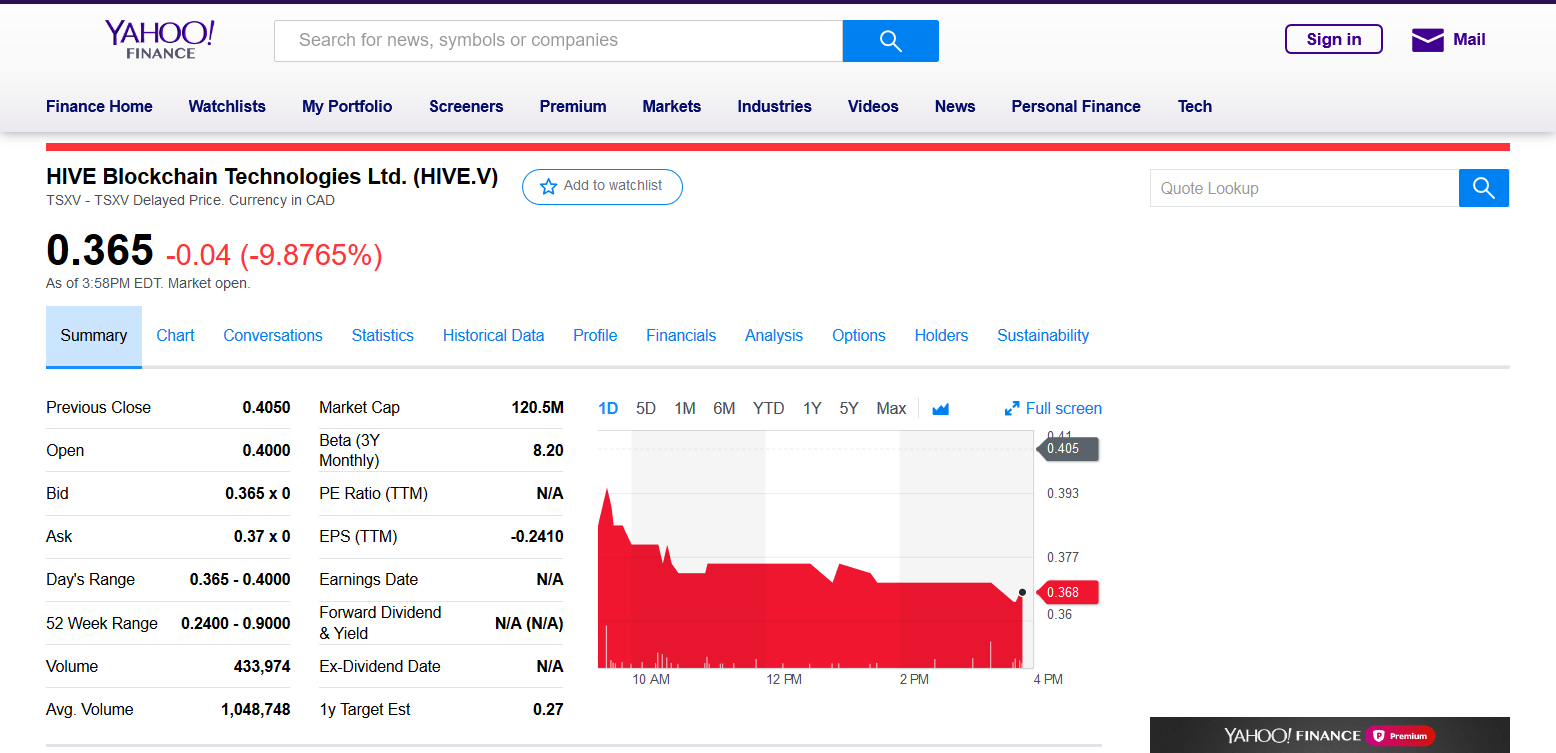The image size is (1556, 753).
Task: Click the star Add to watchlist button
Action: pyautogui.click(x=602, y=187)
